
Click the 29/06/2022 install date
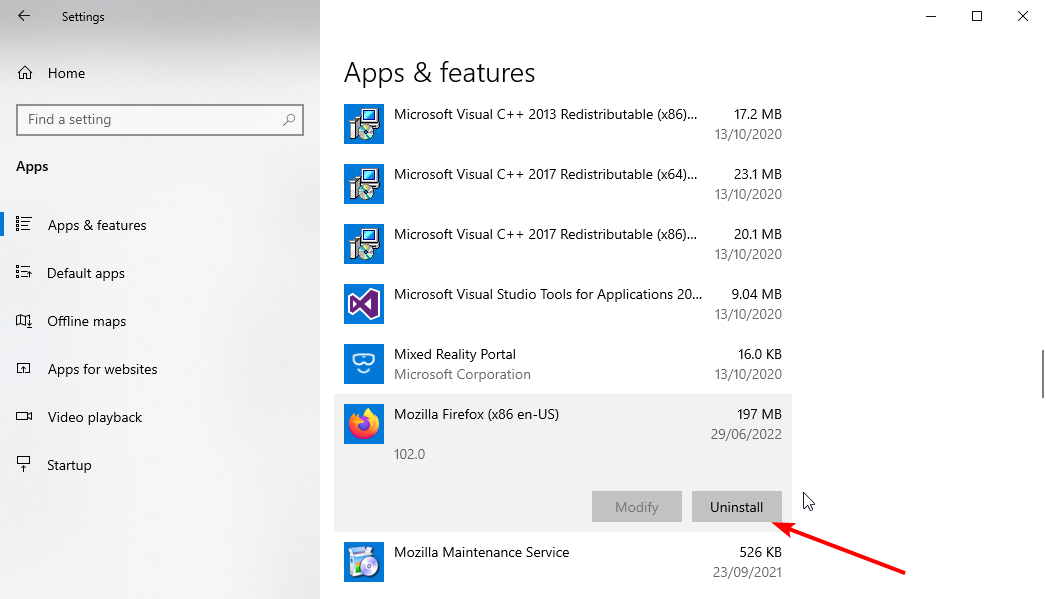tap(746, 434)
